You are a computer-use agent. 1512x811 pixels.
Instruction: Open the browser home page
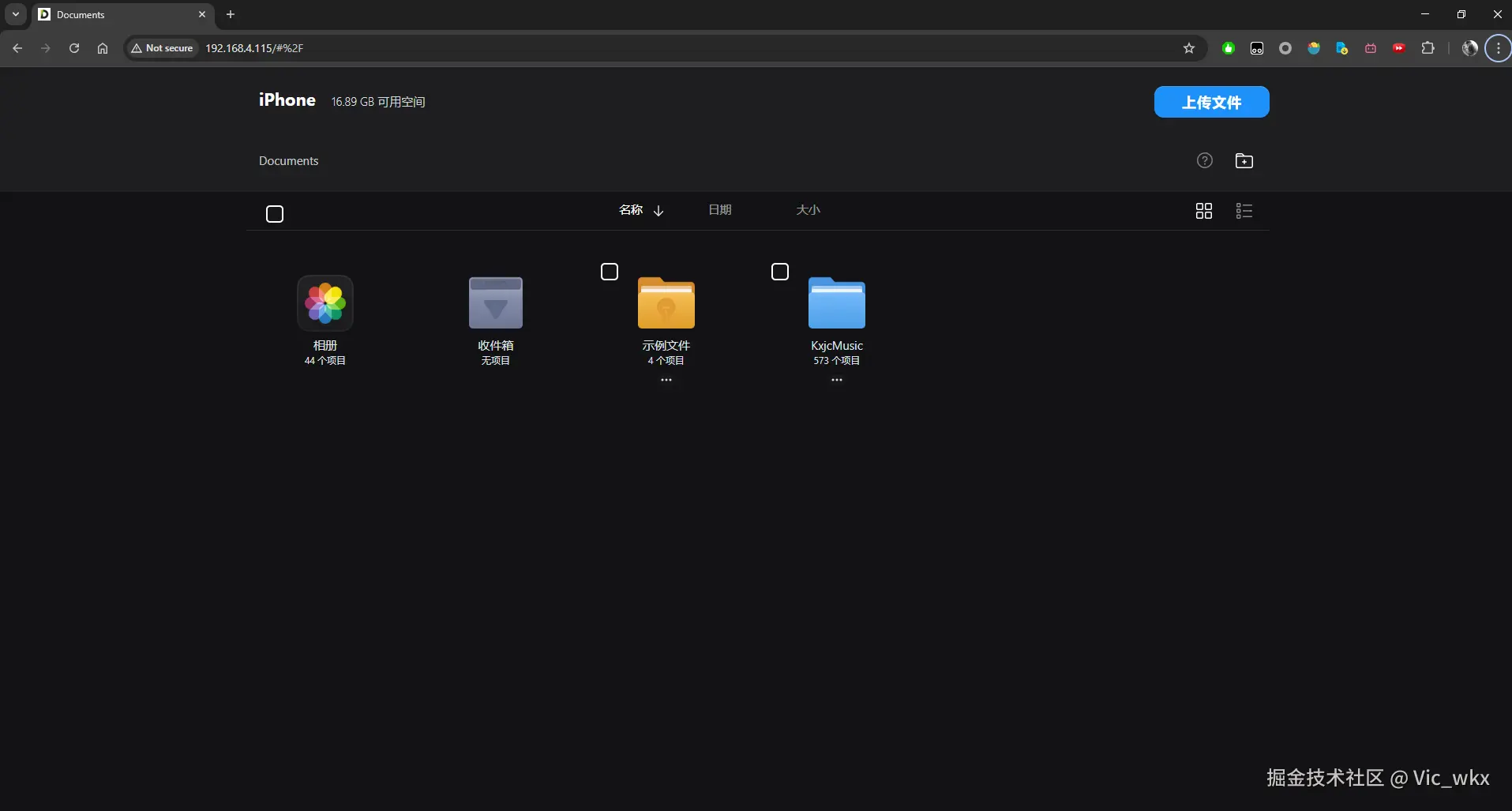pos(103,48)
